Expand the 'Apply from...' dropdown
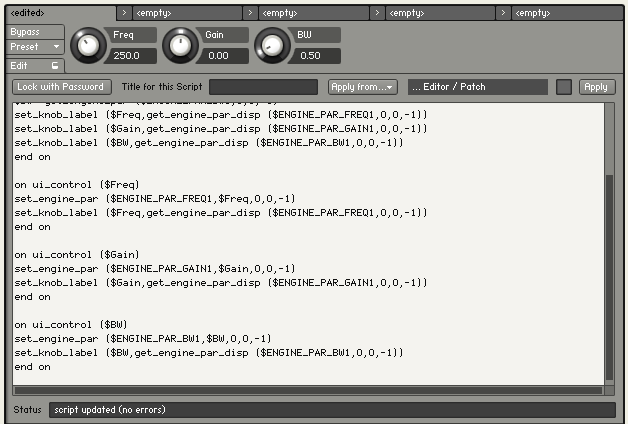 point(362,87)
